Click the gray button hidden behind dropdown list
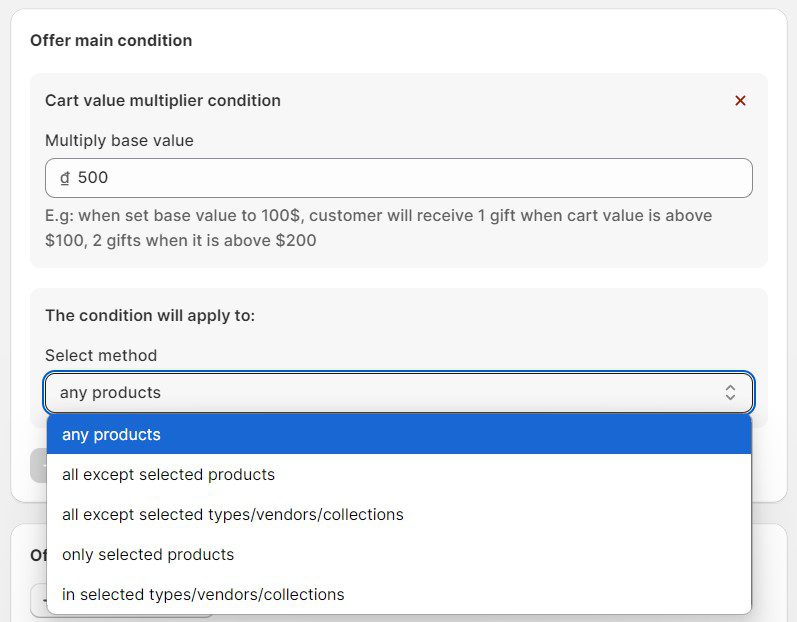 (37, 465)
